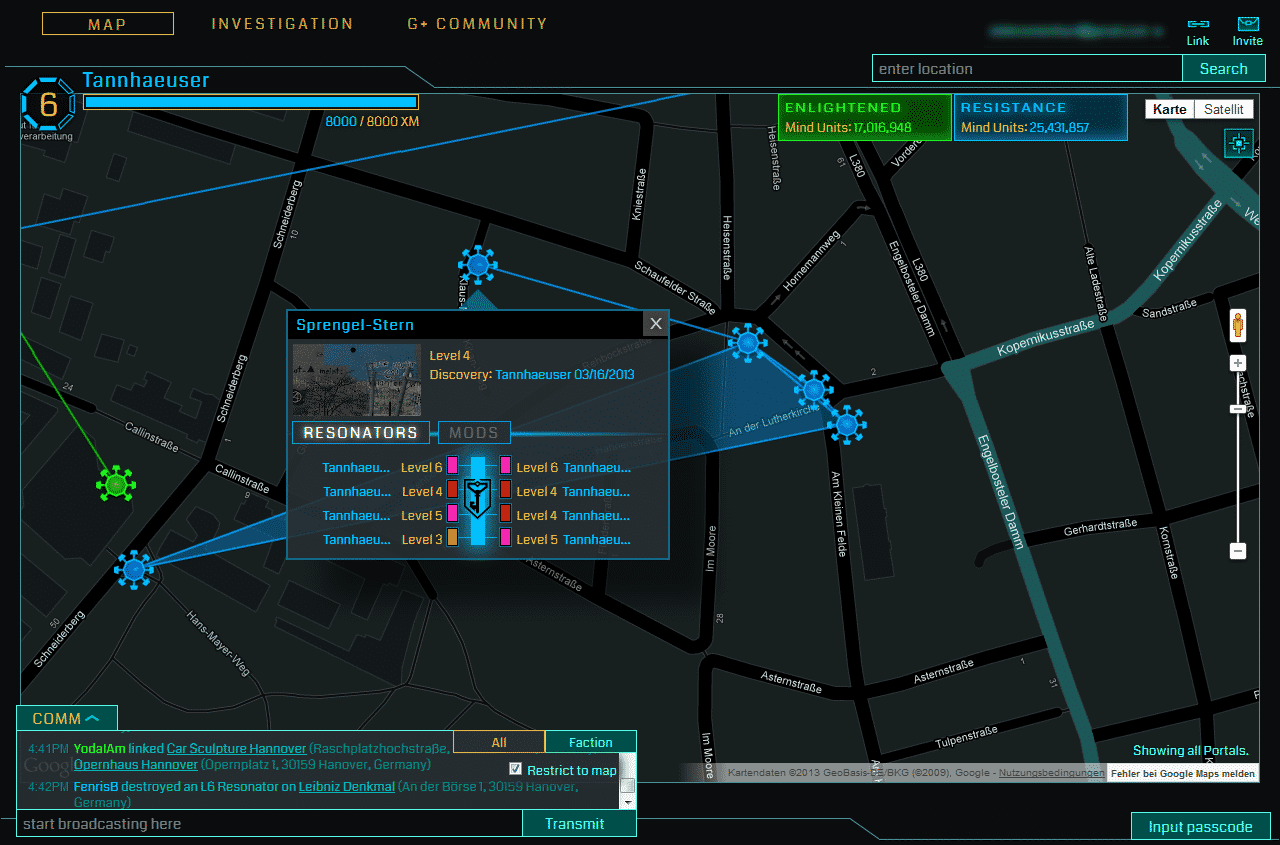
Task: Click player name FenrisB in COMM
Action: [95, 786]
